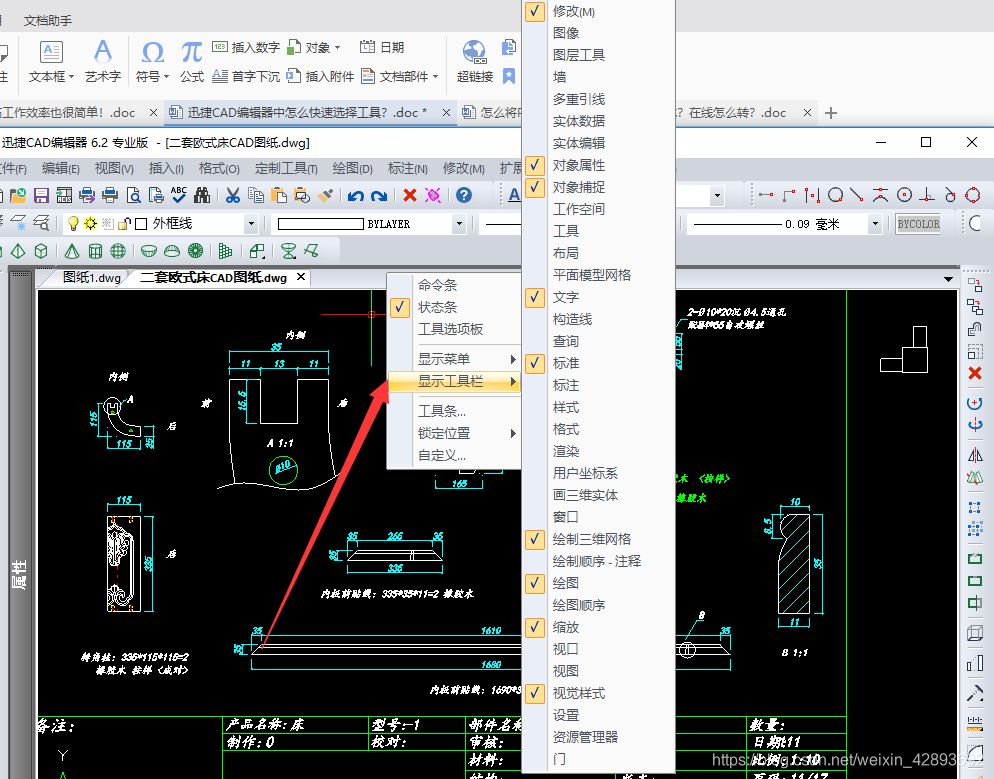Click the pyramid 3D mesh icon
Screen dimensions: 994x779
[18, 251]
